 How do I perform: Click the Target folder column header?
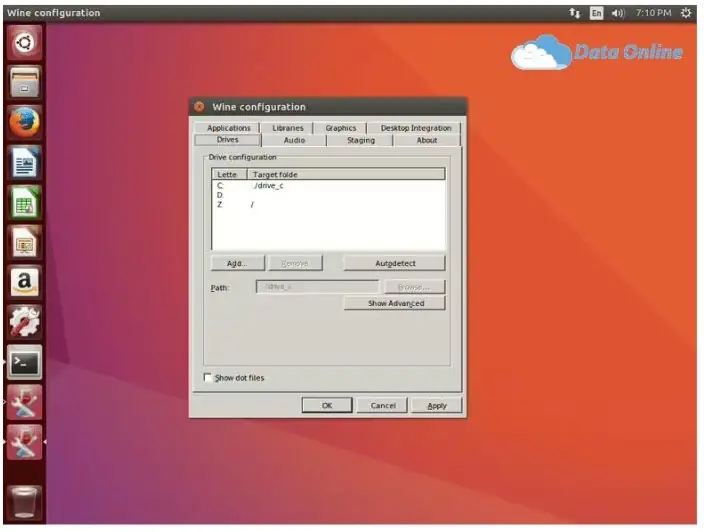coord(346,174)
